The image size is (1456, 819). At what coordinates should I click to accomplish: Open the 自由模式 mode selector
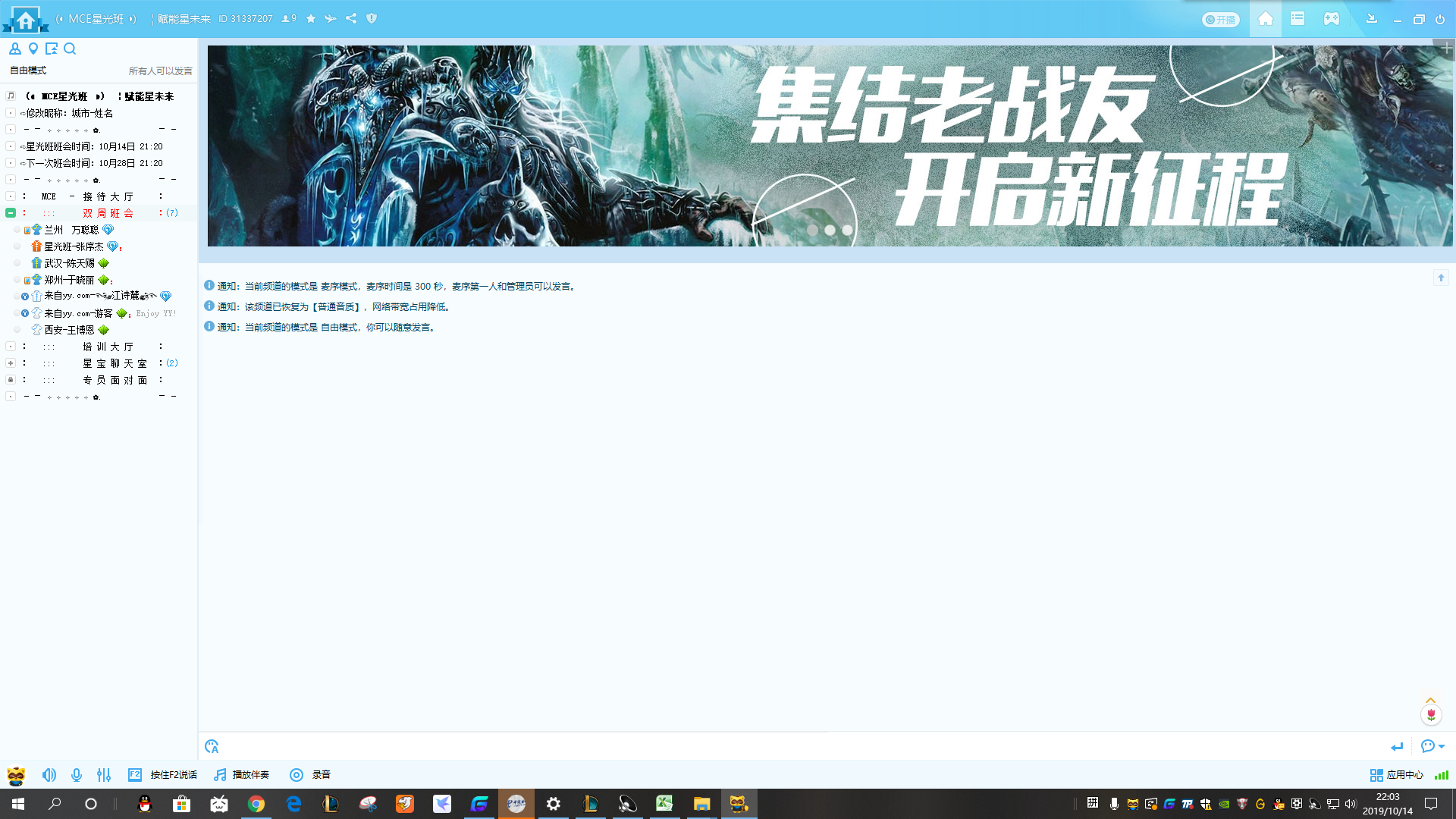pos(28,71)
